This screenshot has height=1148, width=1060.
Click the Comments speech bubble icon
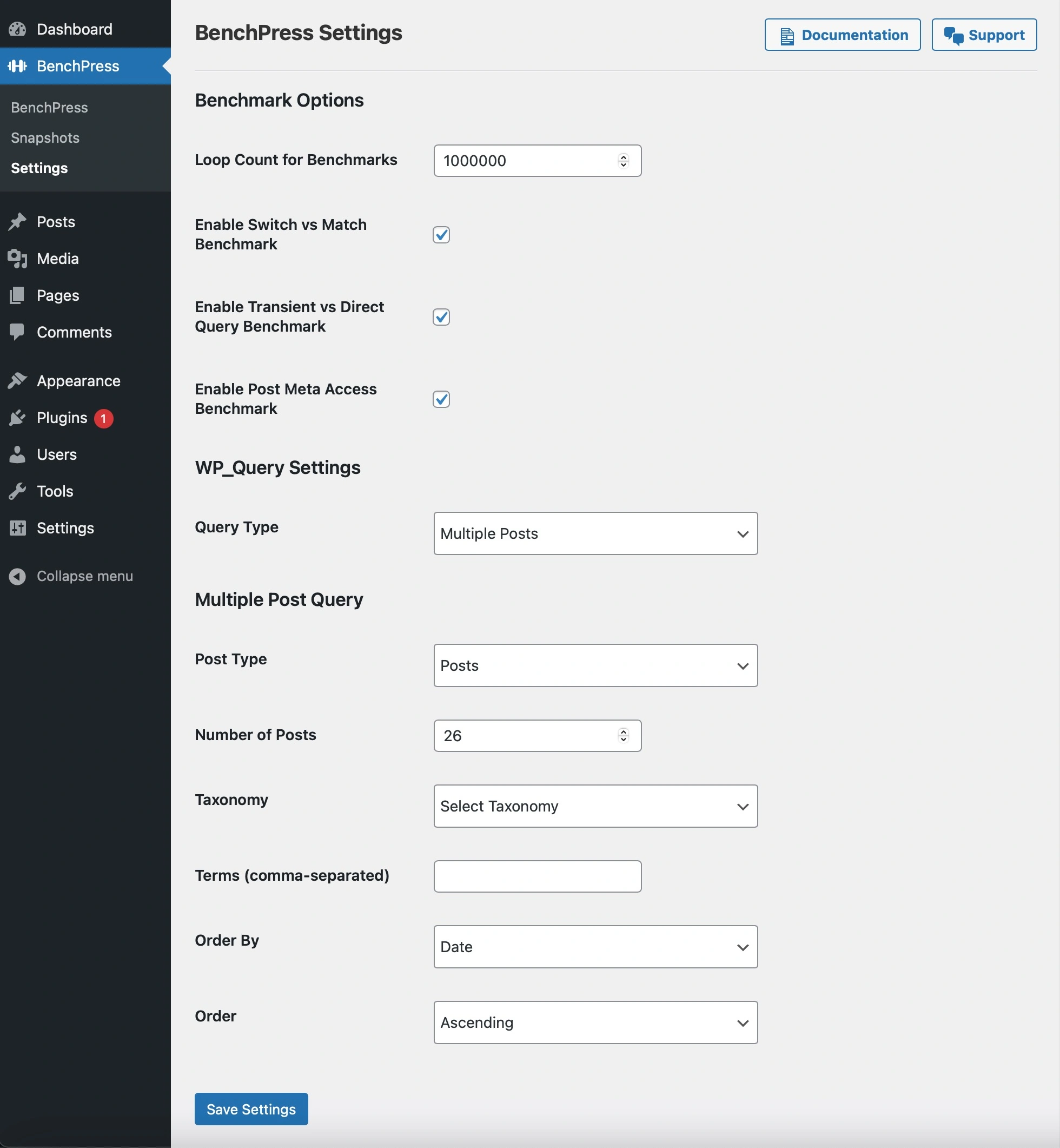click(x=18, y=332)
